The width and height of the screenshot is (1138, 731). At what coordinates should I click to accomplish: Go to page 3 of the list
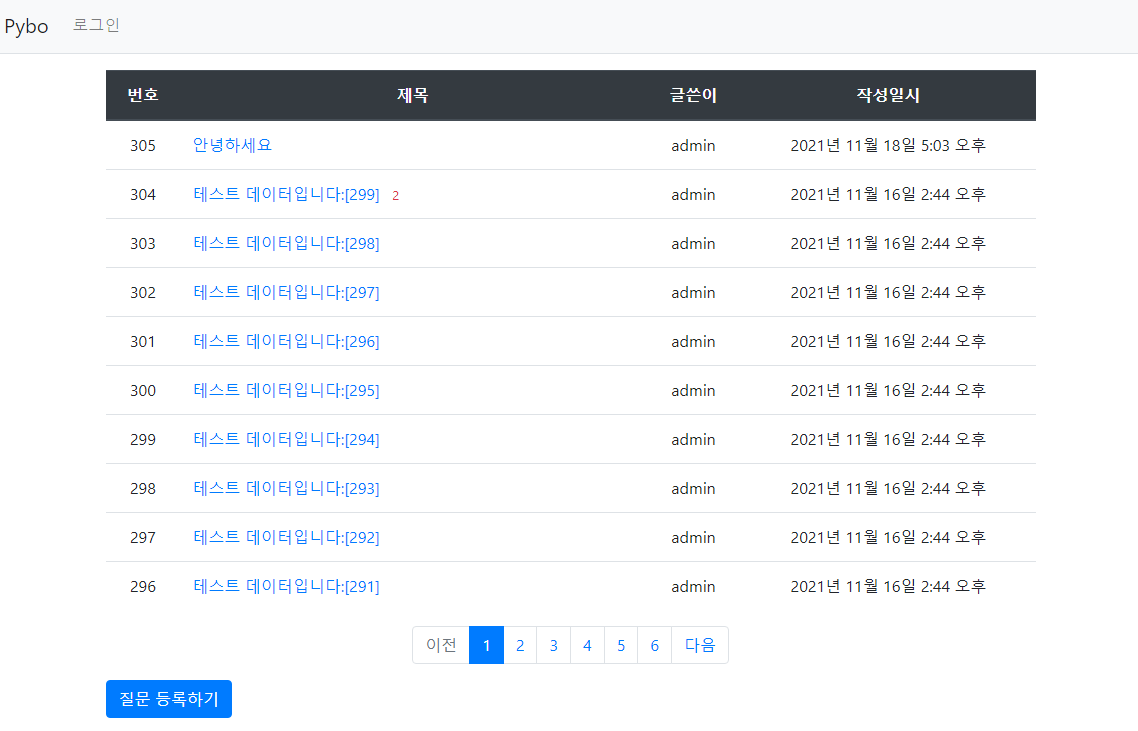554,645
